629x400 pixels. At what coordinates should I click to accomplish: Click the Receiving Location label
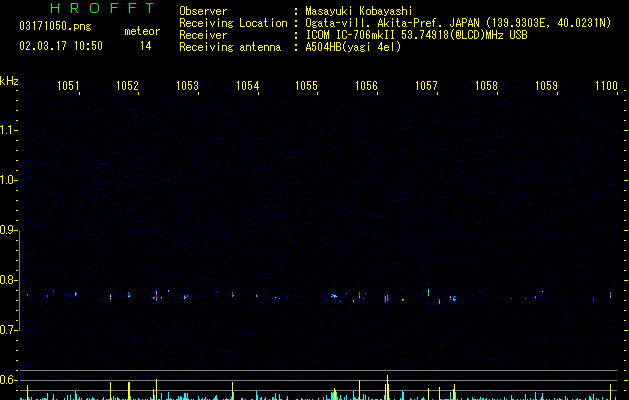tap(233, 23)
